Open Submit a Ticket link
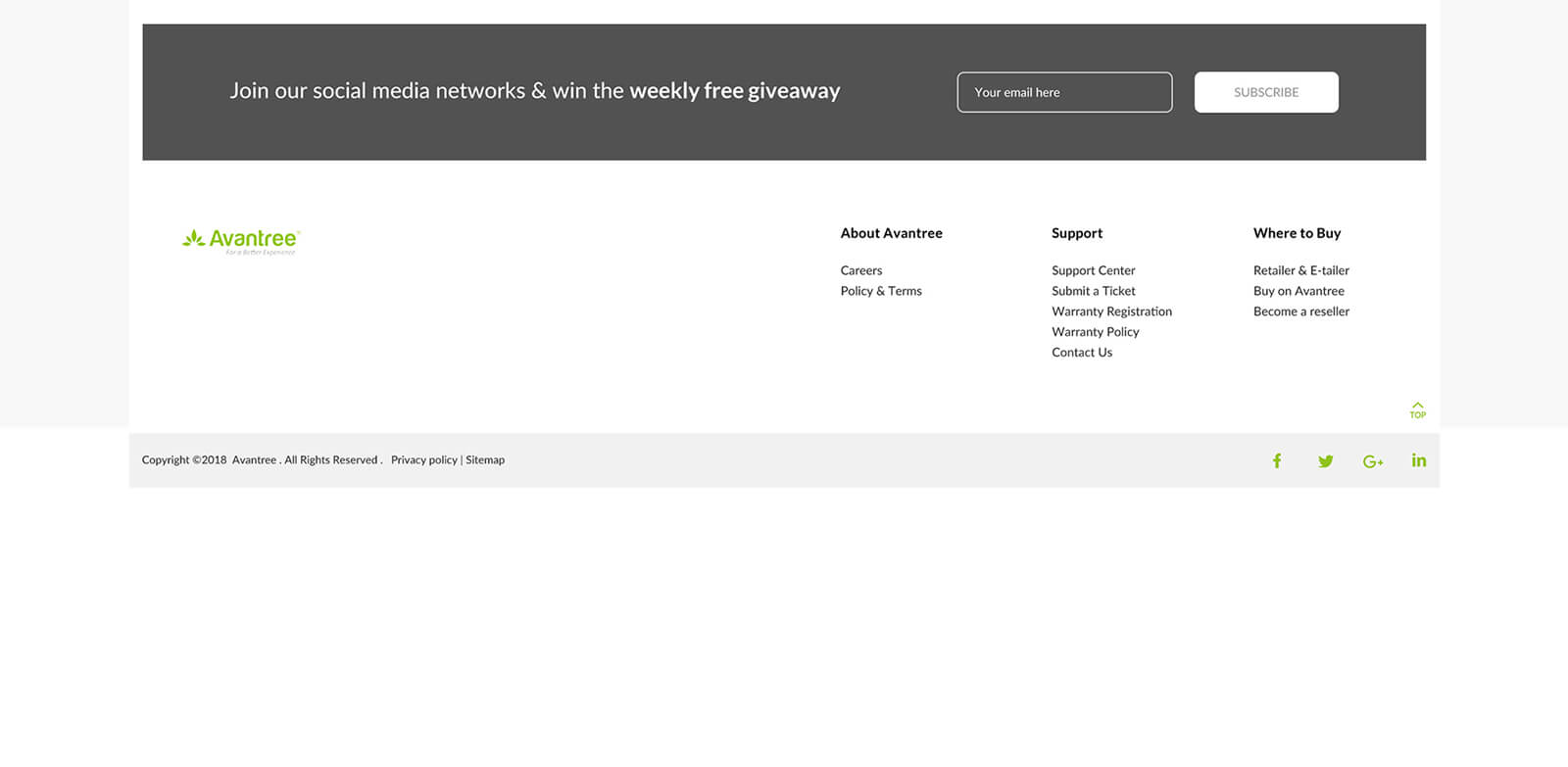1568x767 pixels. pos(1093,291)
